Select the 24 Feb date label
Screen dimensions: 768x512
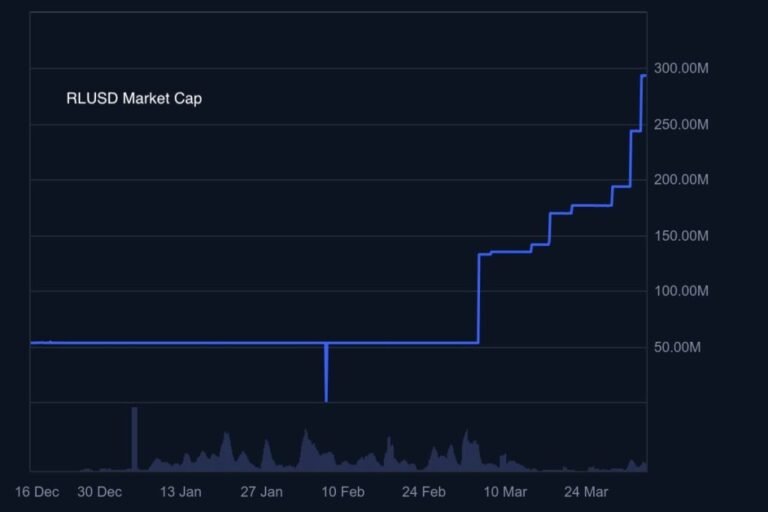coord(424,492)
